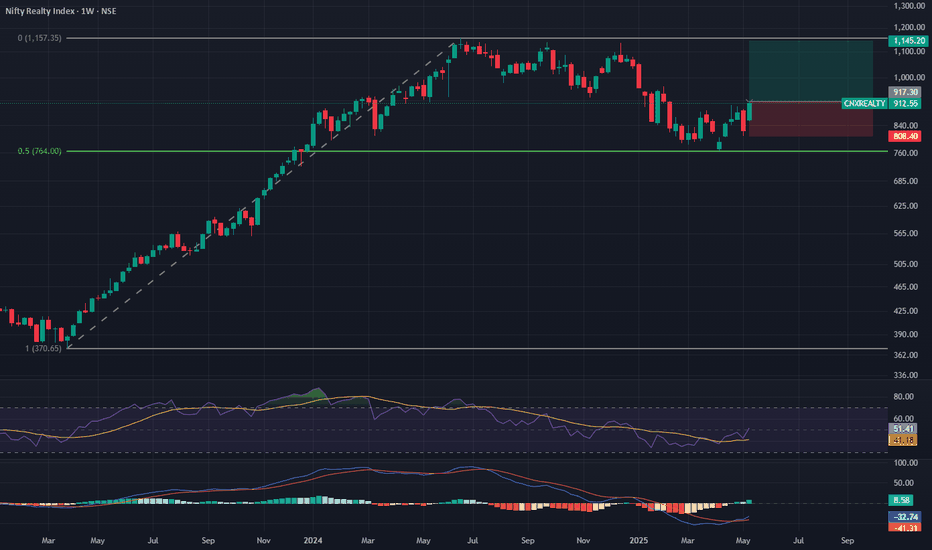Click the 362.00 price scale tick
Image resolution: width=932 pixels, height=550 pixels.
pos(906,355)
